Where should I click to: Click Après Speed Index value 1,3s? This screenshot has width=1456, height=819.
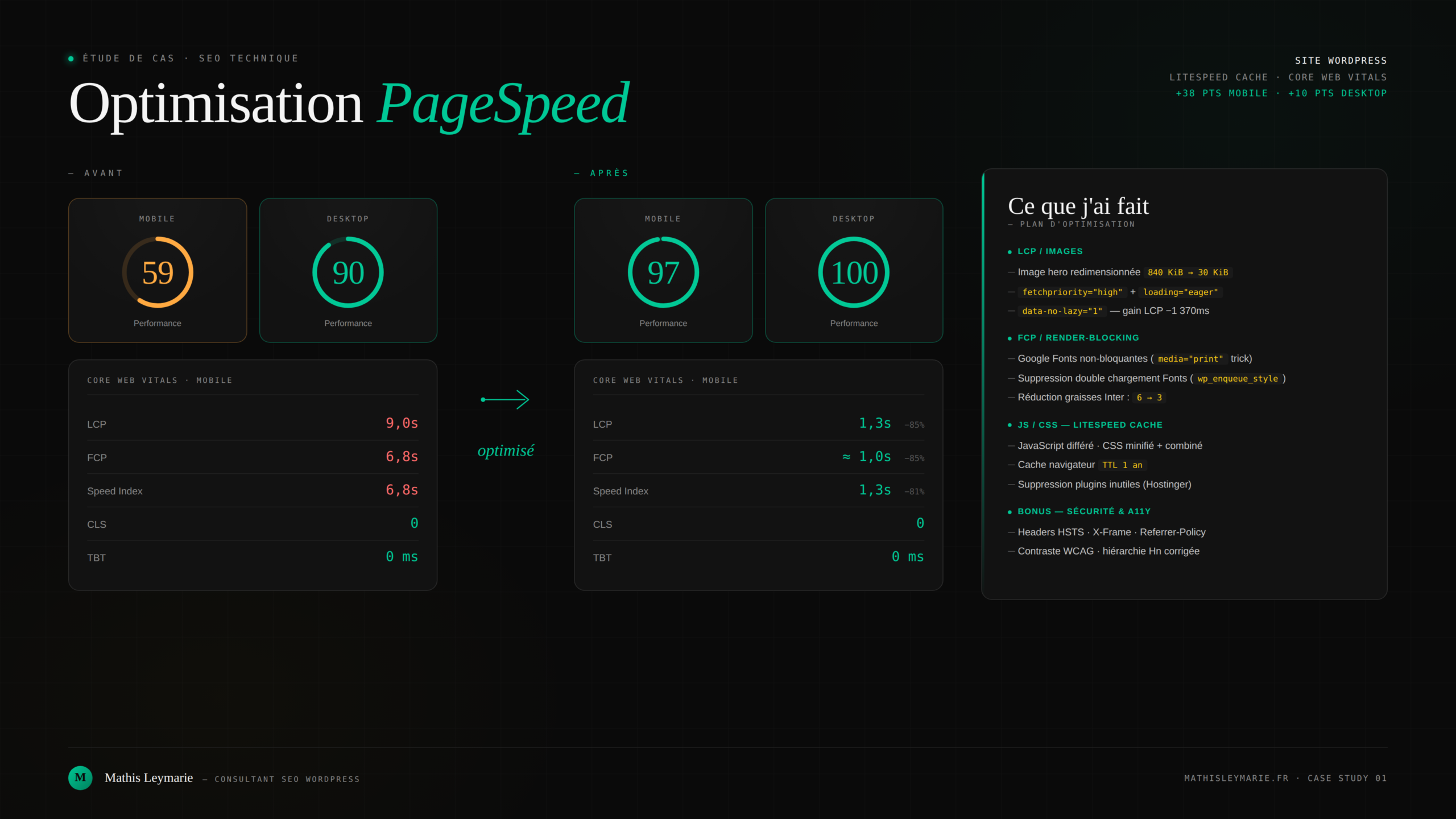875,490
